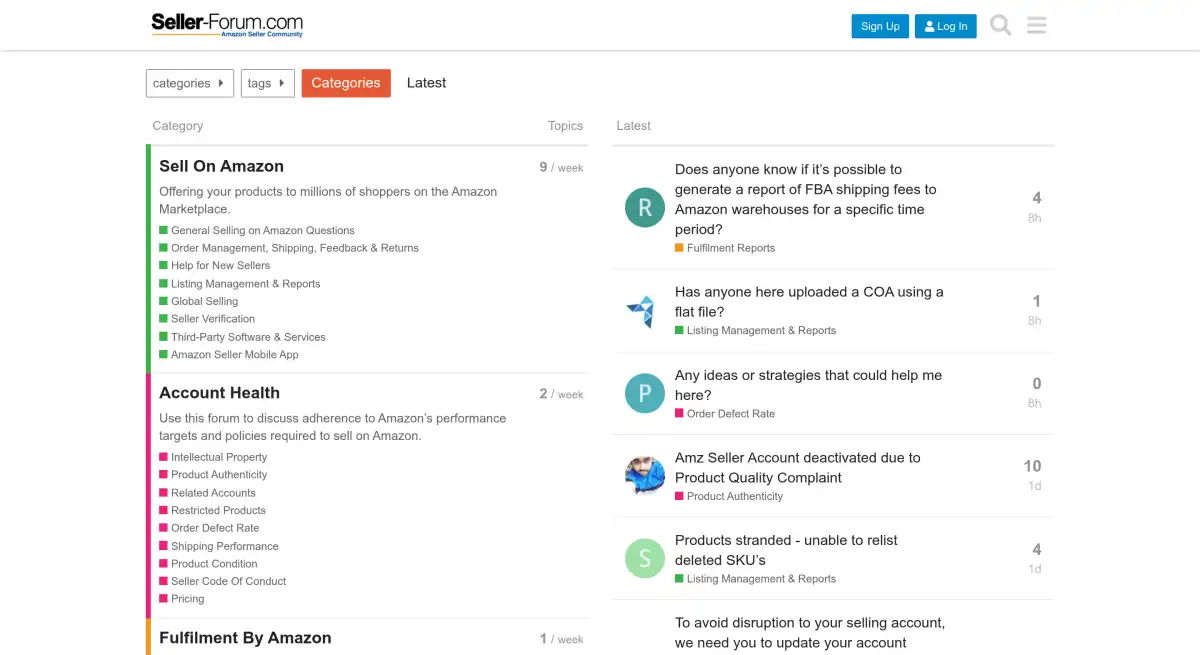Switch to the Latest tab

click(426, 83)
